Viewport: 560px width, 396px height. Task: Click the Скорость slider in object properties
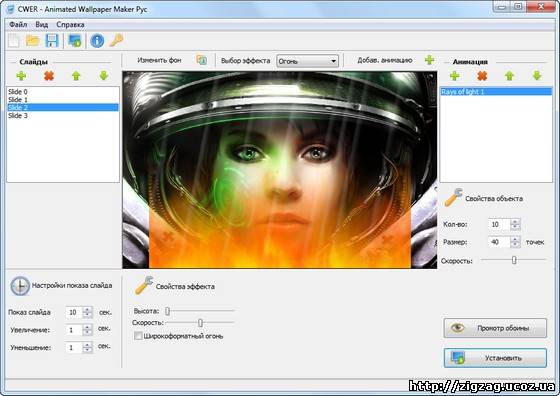pos(514,260)
